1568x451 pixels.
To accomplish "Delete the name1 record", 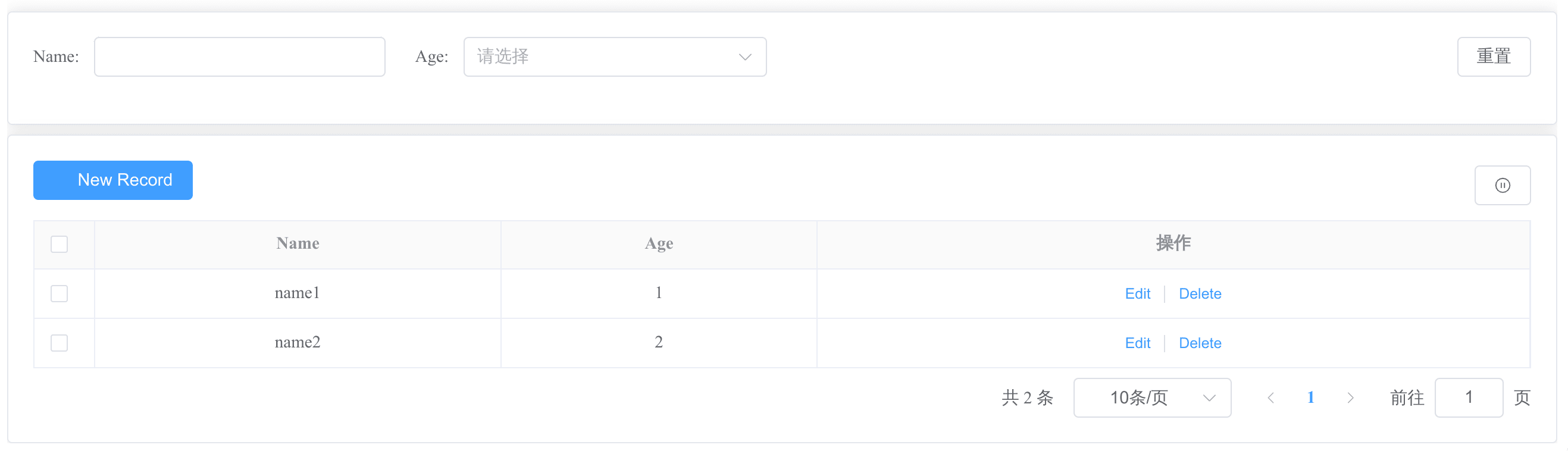I will (1200, 294).
